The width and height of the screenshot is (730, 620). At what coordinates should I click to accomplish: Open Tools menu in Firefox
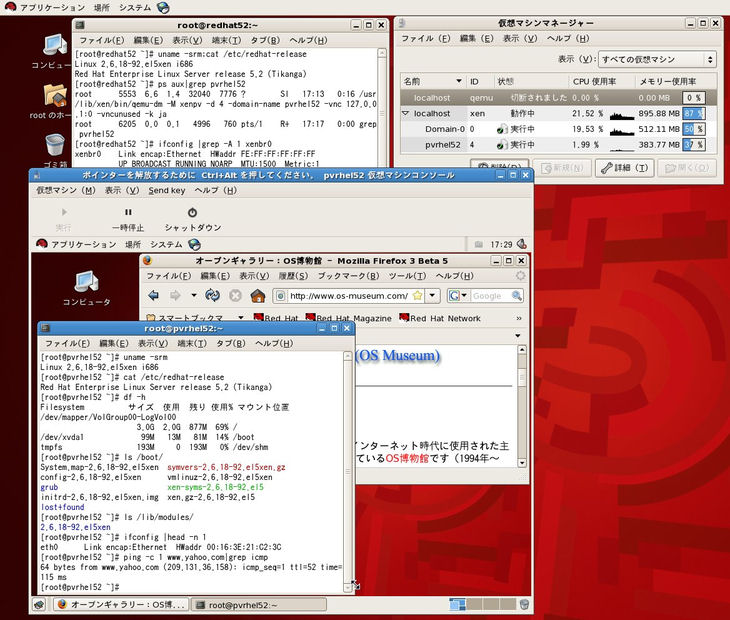407,276
